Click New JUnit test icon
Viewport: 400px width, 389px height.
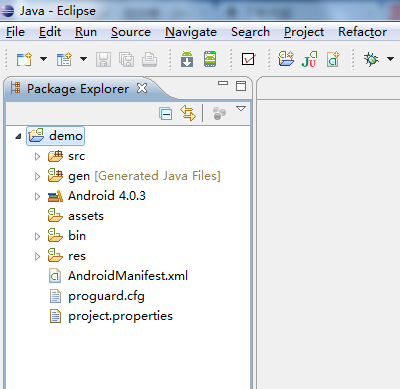(309, 59)
